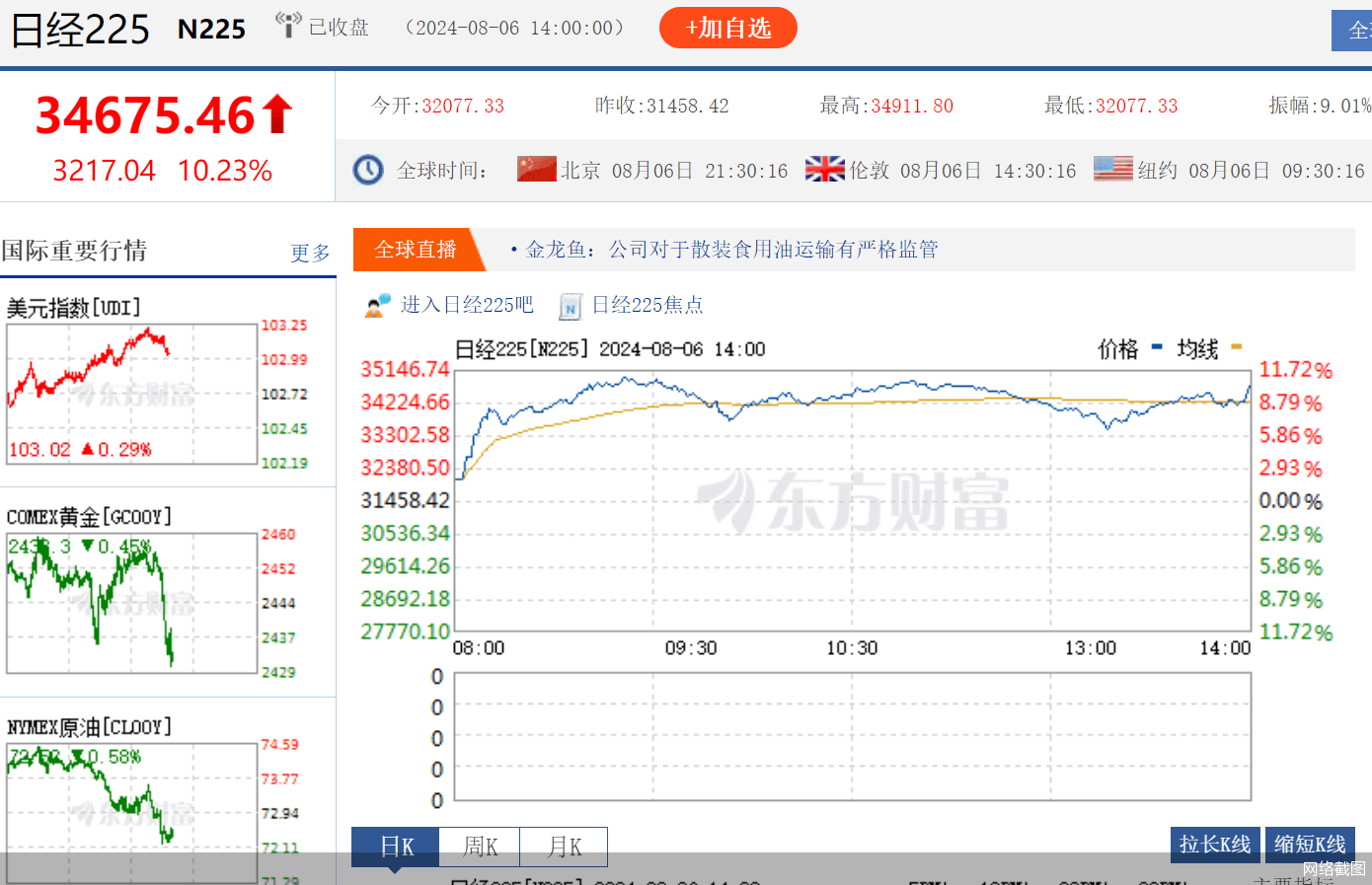Open 进入日经225吧 link
Screen dimensions: 1372x885
(x=467, y=305)
